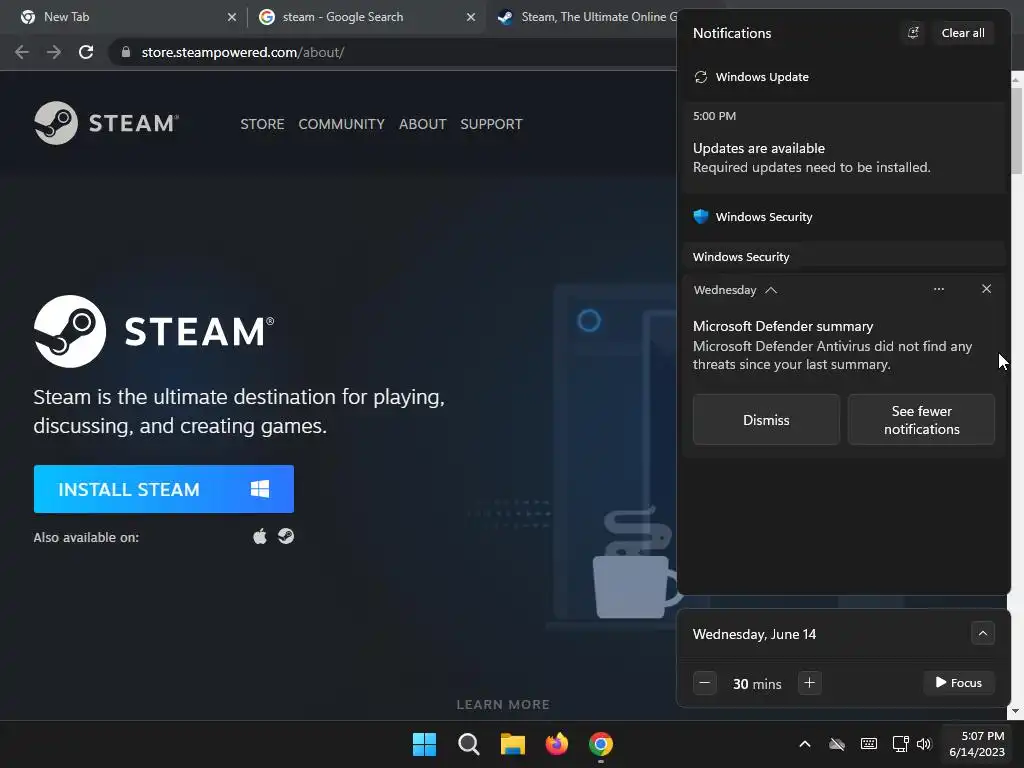
Task: Choose the Apple macOS download icon
Action: (x=260, y=537)
